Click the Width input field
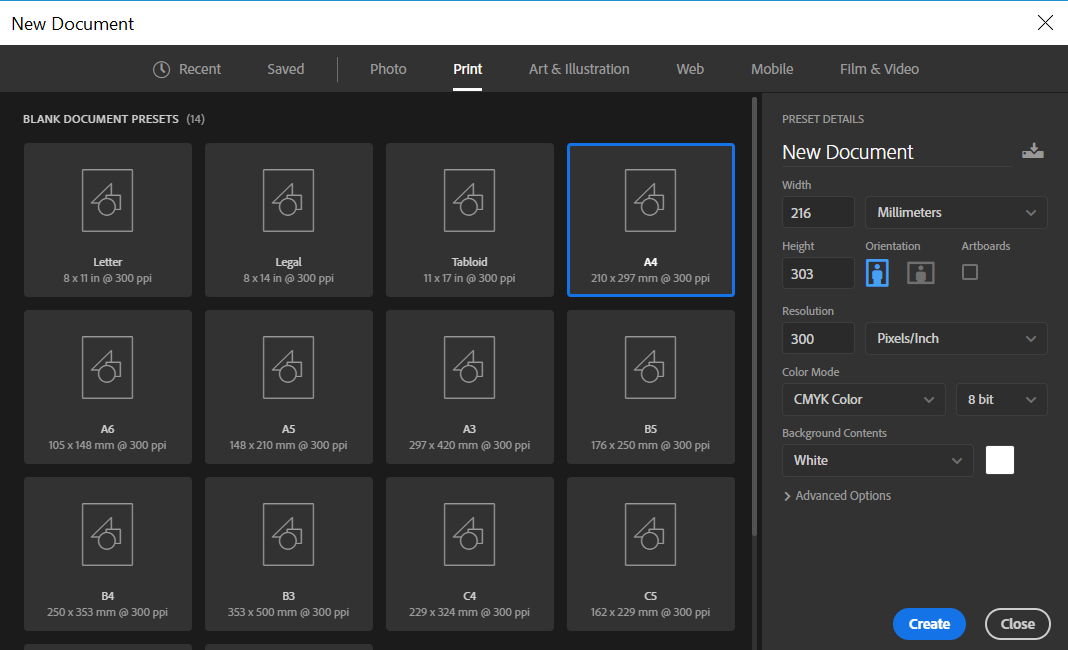The height and width of the screenshot is (650, 1068). [x=818, y=213]
